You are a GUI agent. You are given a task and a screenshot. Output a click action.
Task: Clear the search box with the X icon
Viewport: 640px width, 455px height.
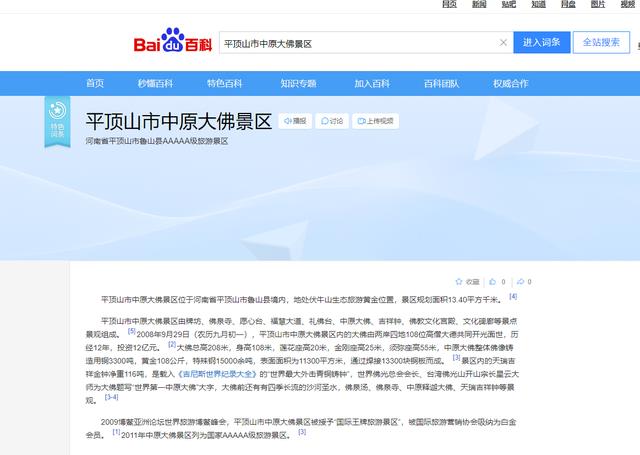[x=503, y=43]
